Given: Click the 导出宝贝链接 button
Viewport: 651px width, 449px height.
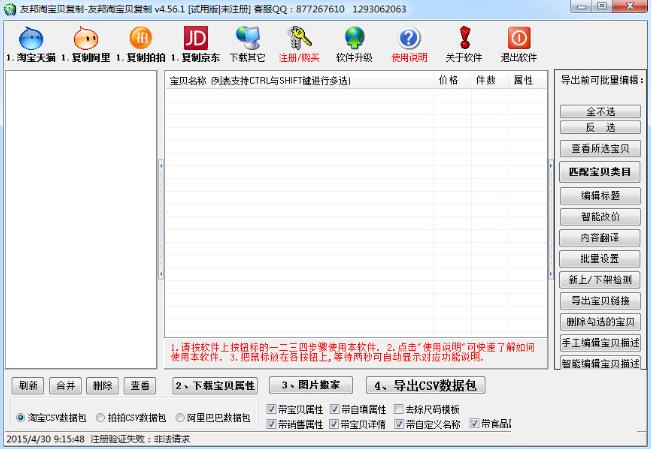Looking at the screenshot, I should point(600,301).
